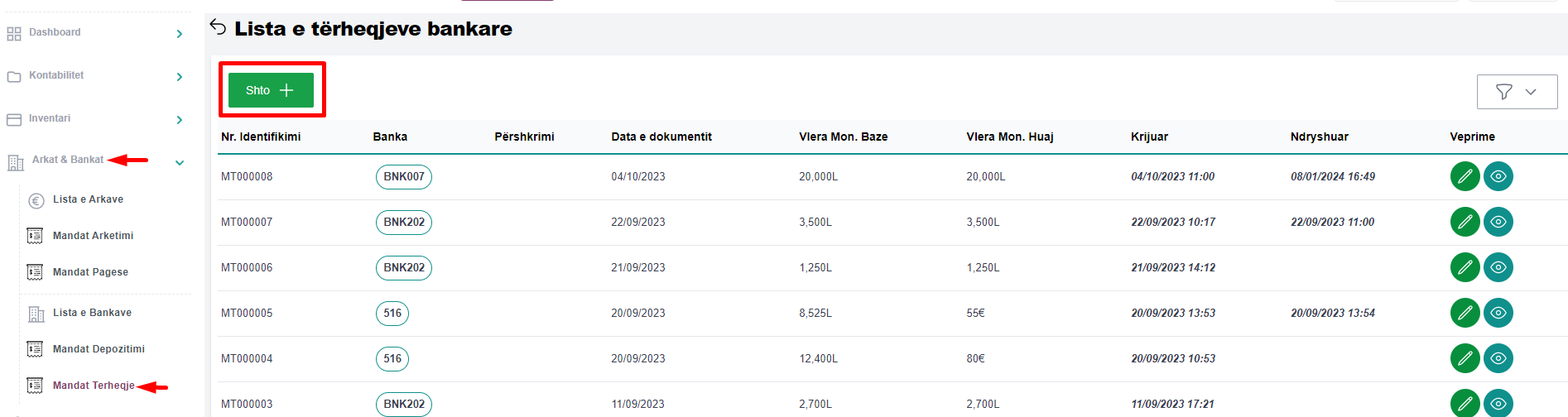The width and height of the screenshot is (1568, 417).
Task: Click the green Shto add button
Action: coord(271,90)
